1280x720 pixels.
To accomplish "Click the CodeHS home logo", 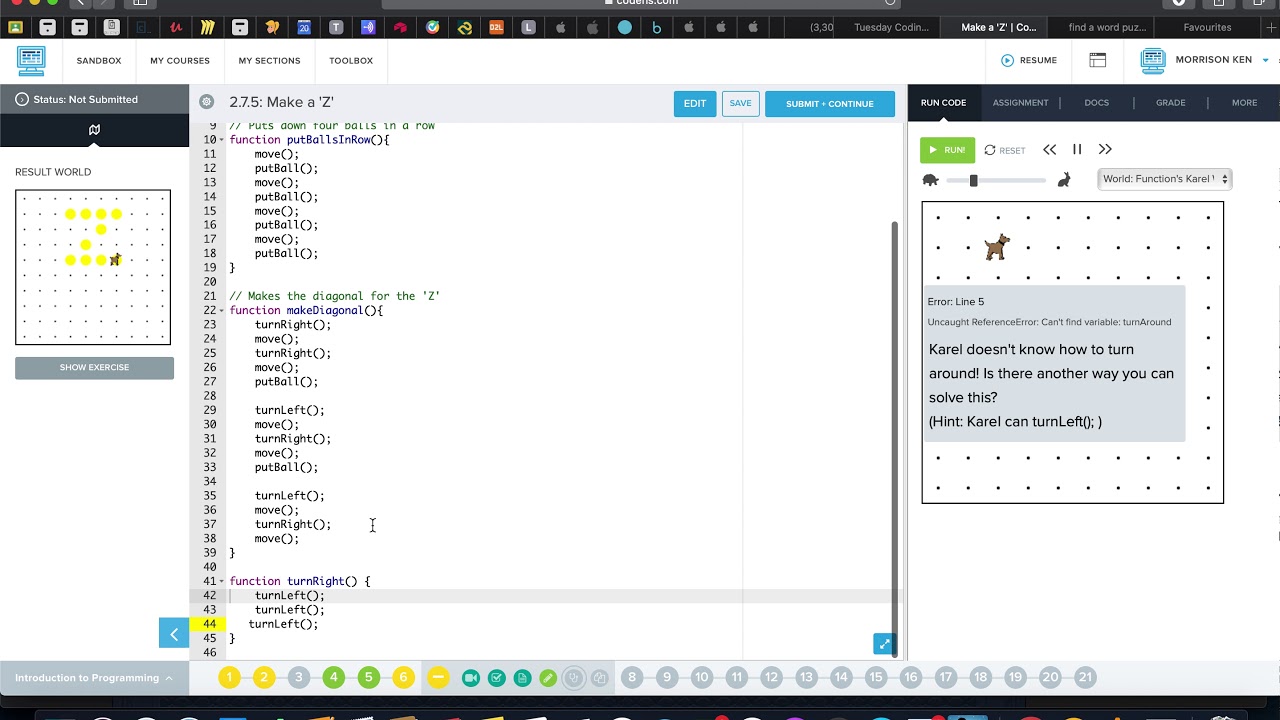I will pyautogui.click(x=31, y=60).
